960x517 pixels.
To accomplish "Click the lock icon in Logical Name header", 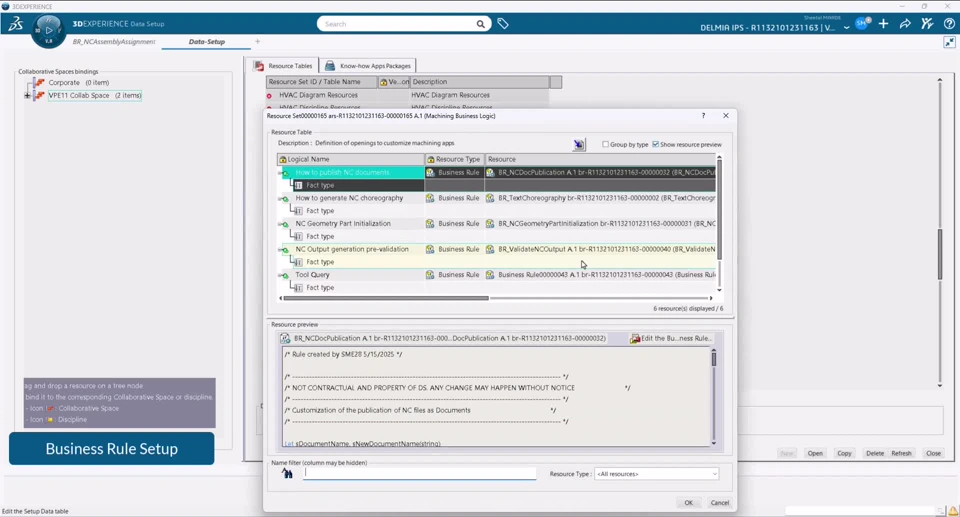I will tap(283, 159).
